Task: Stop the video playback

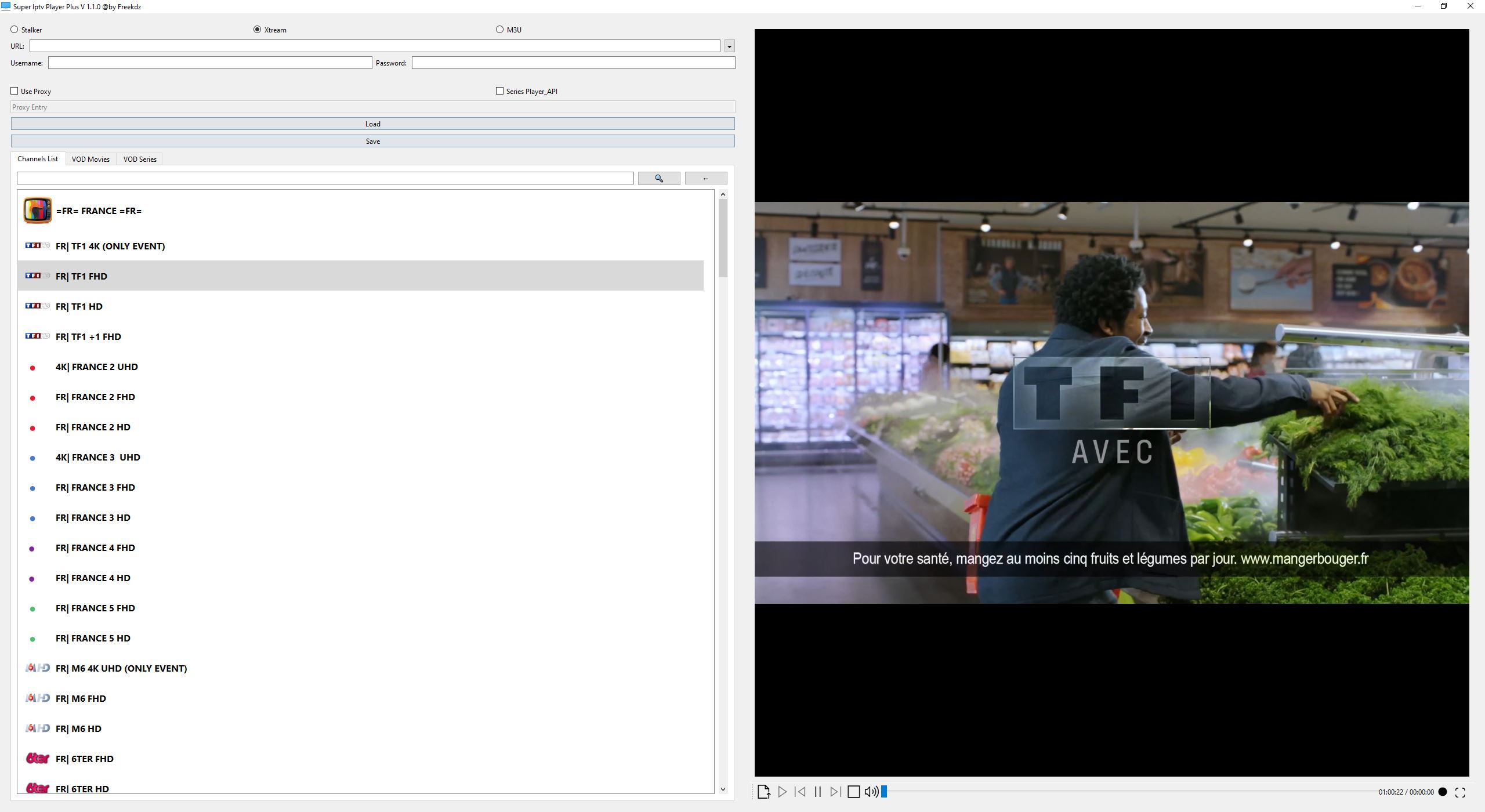Action: pos(853,792)
